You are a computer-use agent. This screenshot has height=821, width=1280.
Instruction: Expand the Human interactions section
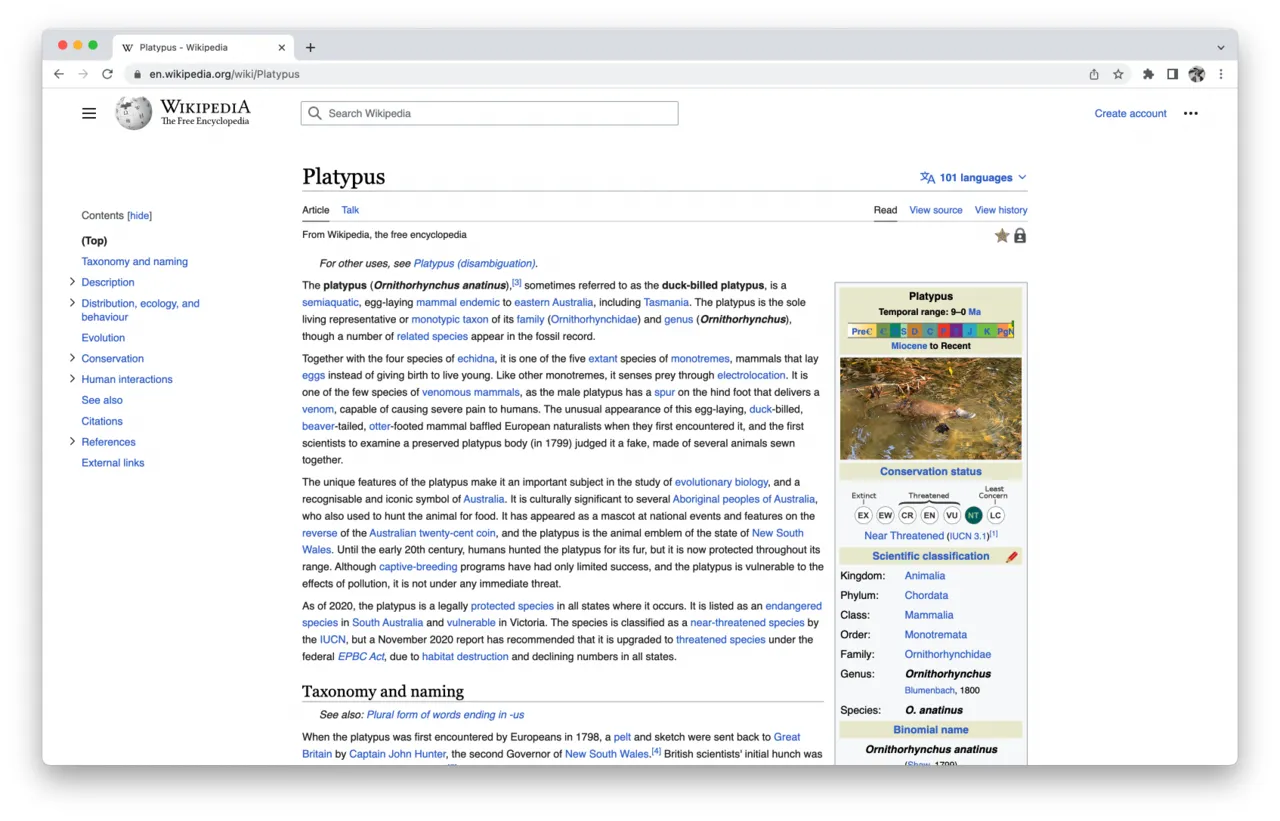[x=72, y=379]
